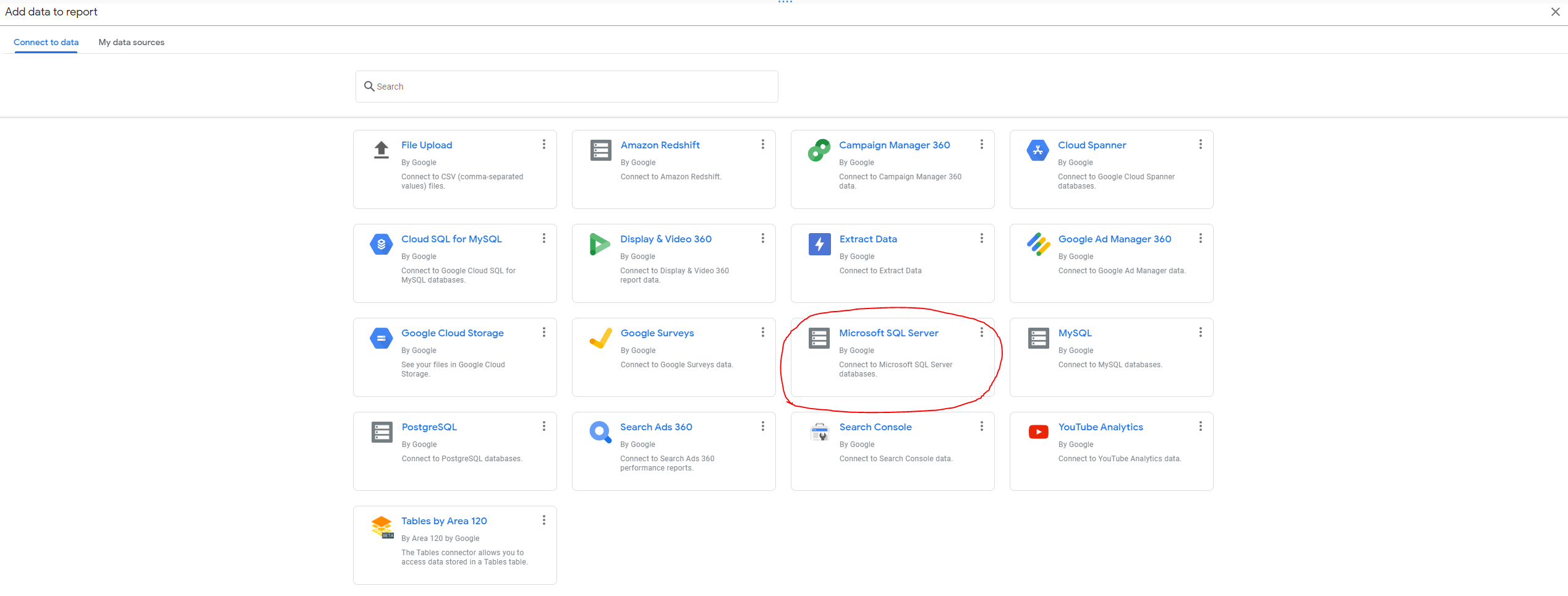Open the PostgreSQL card options menu
This screenshot has width=1568, height=596.
coord(544,426)
